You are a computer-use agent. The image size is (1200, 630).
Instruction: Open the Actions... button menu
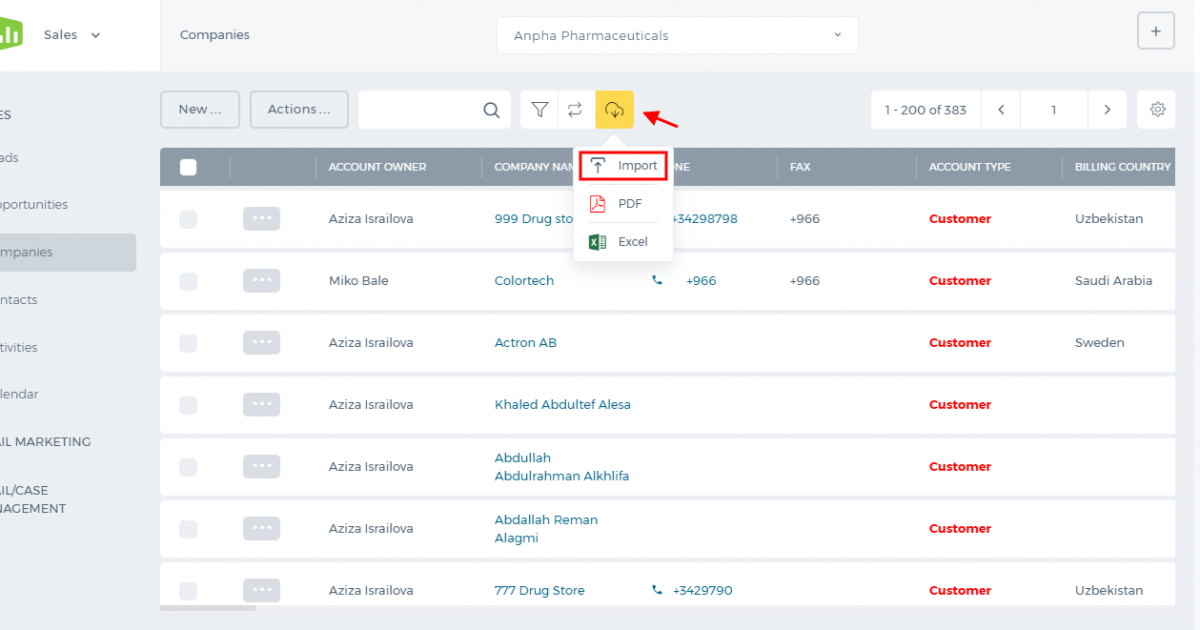click(x=299, y=109)
